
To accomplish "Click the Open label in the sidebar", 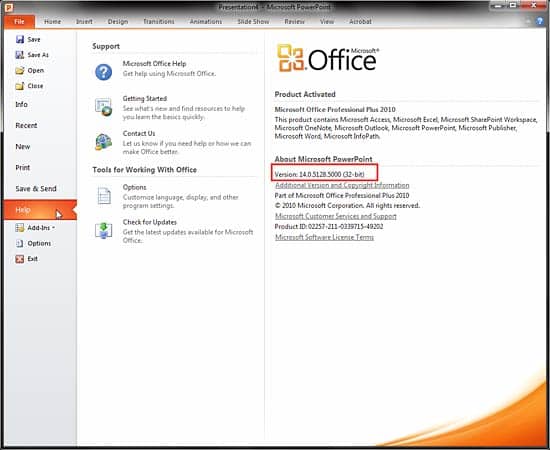I will pyautogui.click(x=36, y=70).
